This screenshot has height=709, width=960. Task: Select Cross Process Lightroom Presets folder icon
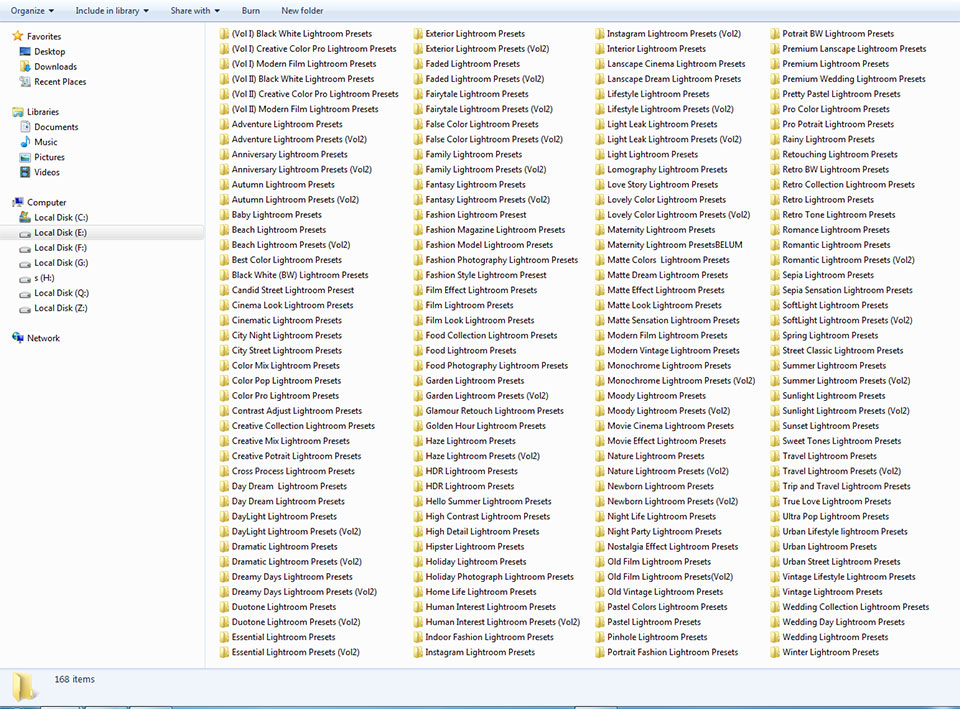click(224, 471)
